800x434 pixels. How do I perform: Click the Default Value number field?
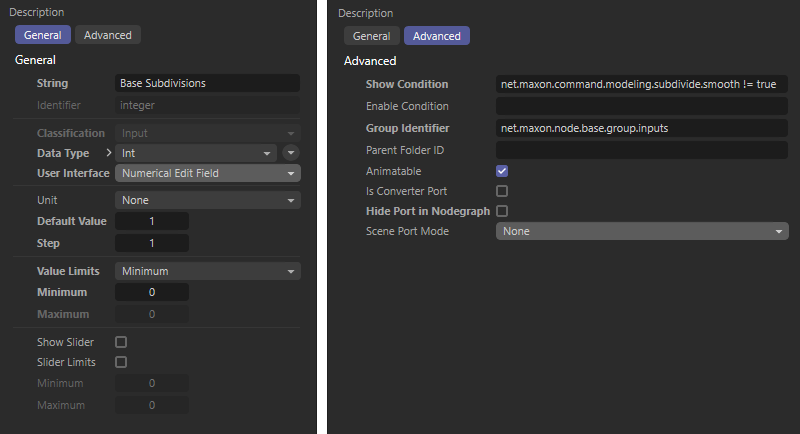pos(152,221)
